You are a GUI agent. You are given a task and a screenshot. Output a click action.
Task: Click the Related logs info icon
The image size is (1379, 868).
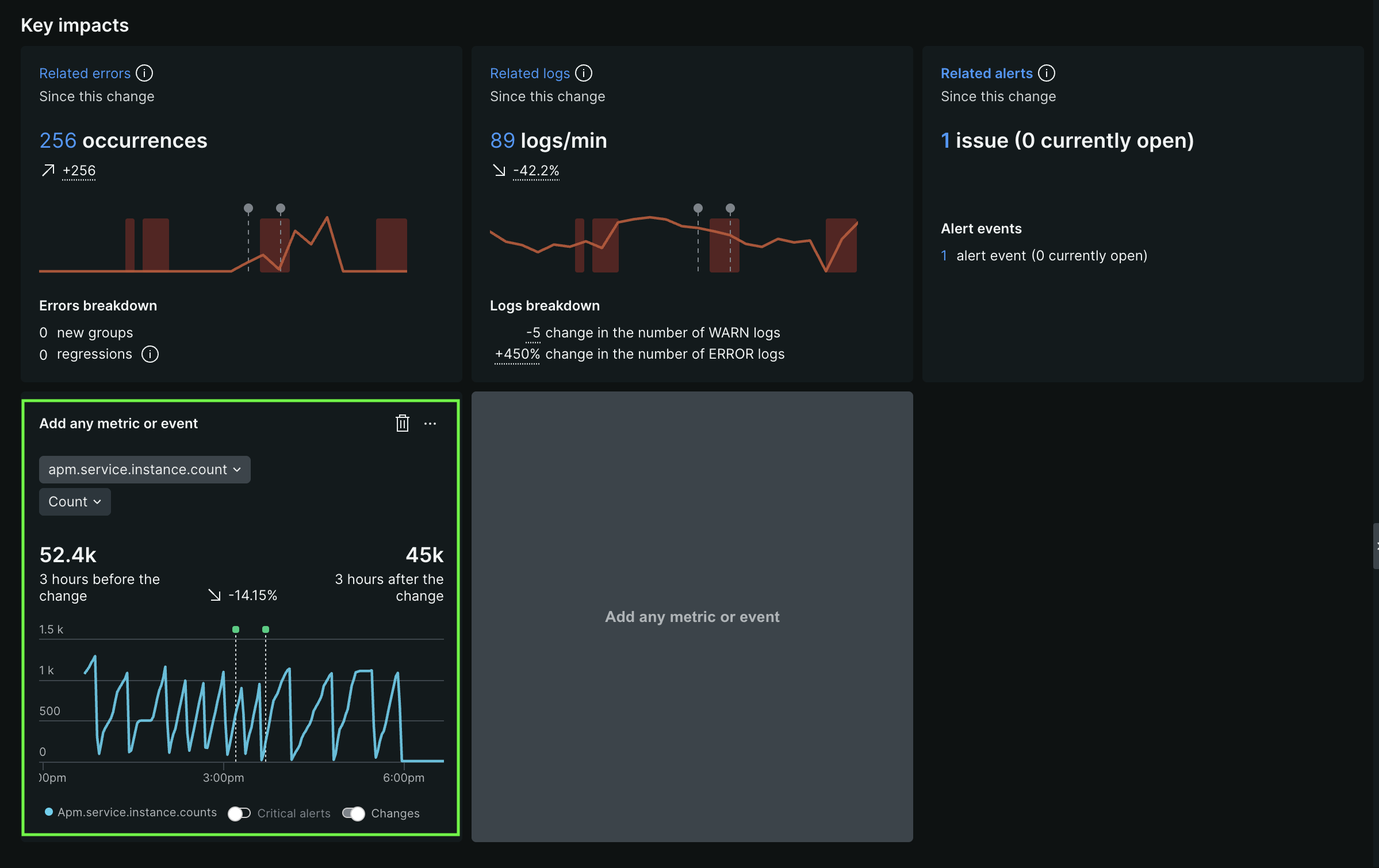coord(584,73)
